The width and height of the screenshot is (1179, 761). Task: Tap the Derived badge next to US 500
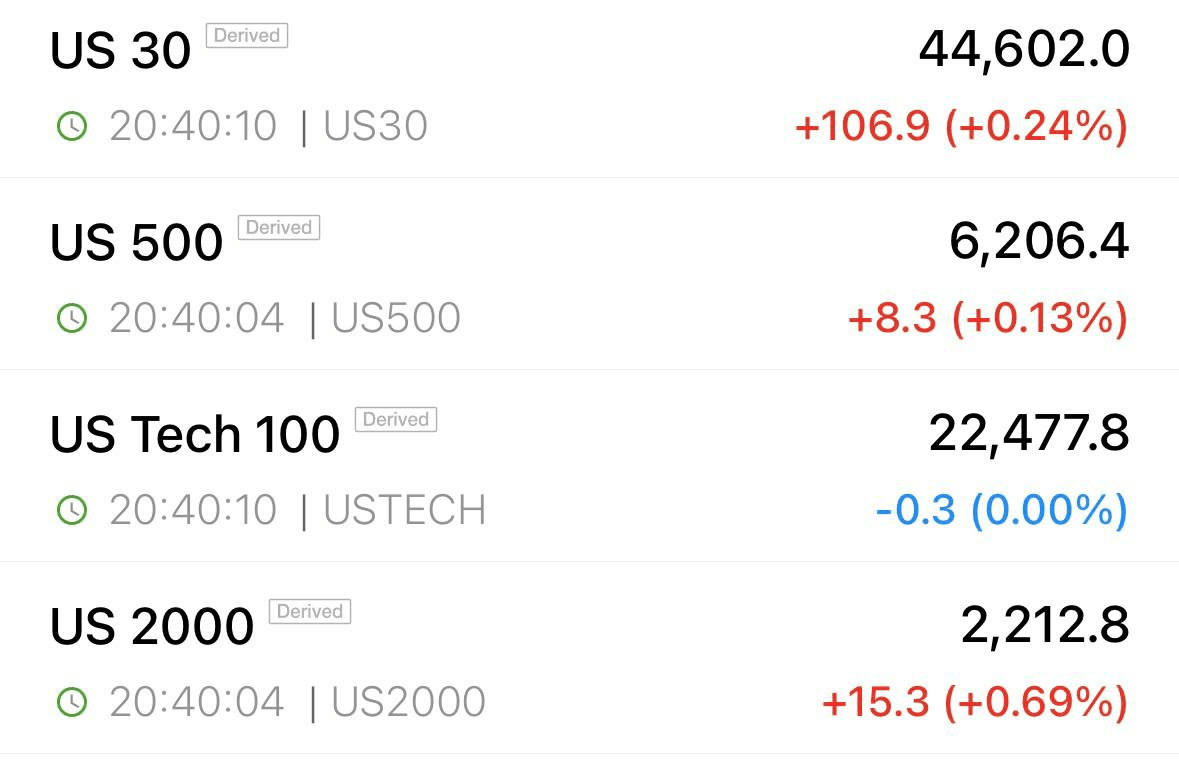click(279, 227)
